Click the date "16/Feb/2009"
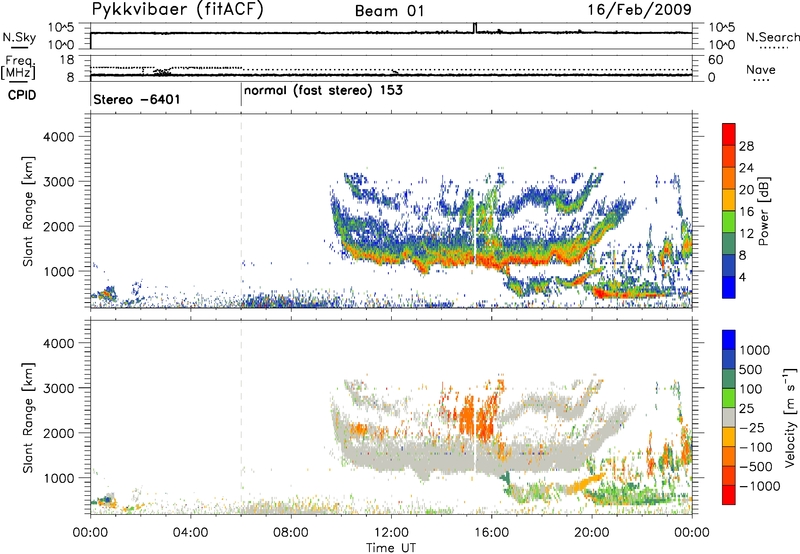Viewport: 800px width, 554px height. point(639,10)
